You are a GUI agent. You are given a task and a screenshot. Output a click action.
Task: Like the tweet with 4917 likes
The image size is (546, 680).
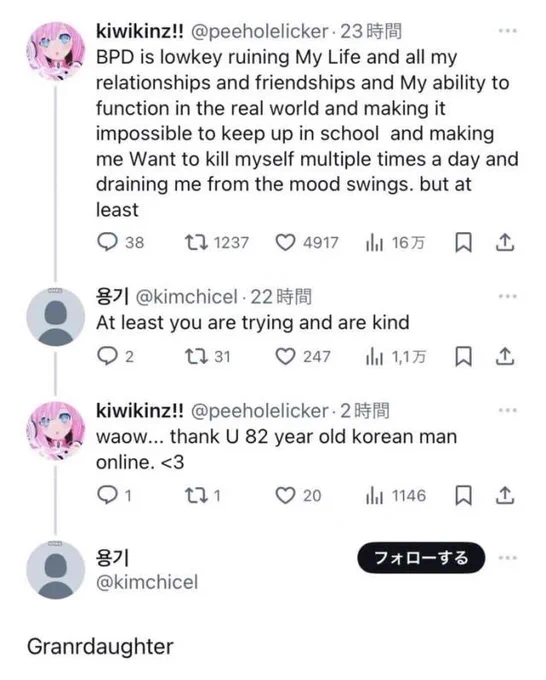pyautogui.click(x=285, y=242)
